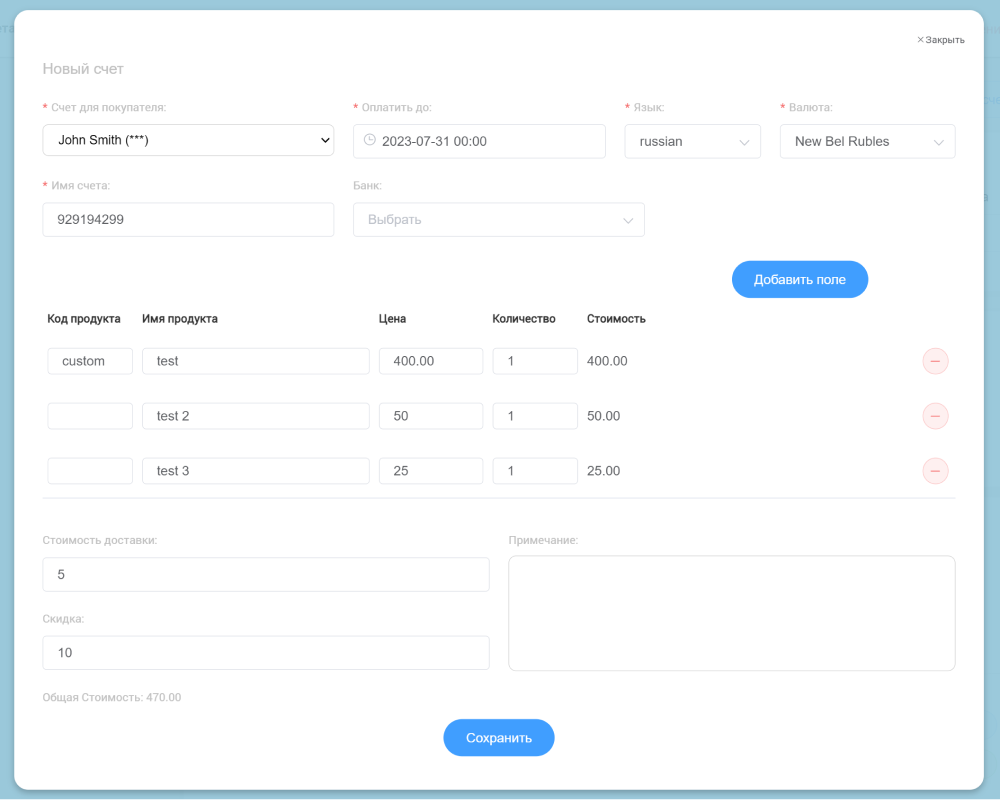Remove the 'test' product row
1000x800 pixels.
[x=935, y=361]
